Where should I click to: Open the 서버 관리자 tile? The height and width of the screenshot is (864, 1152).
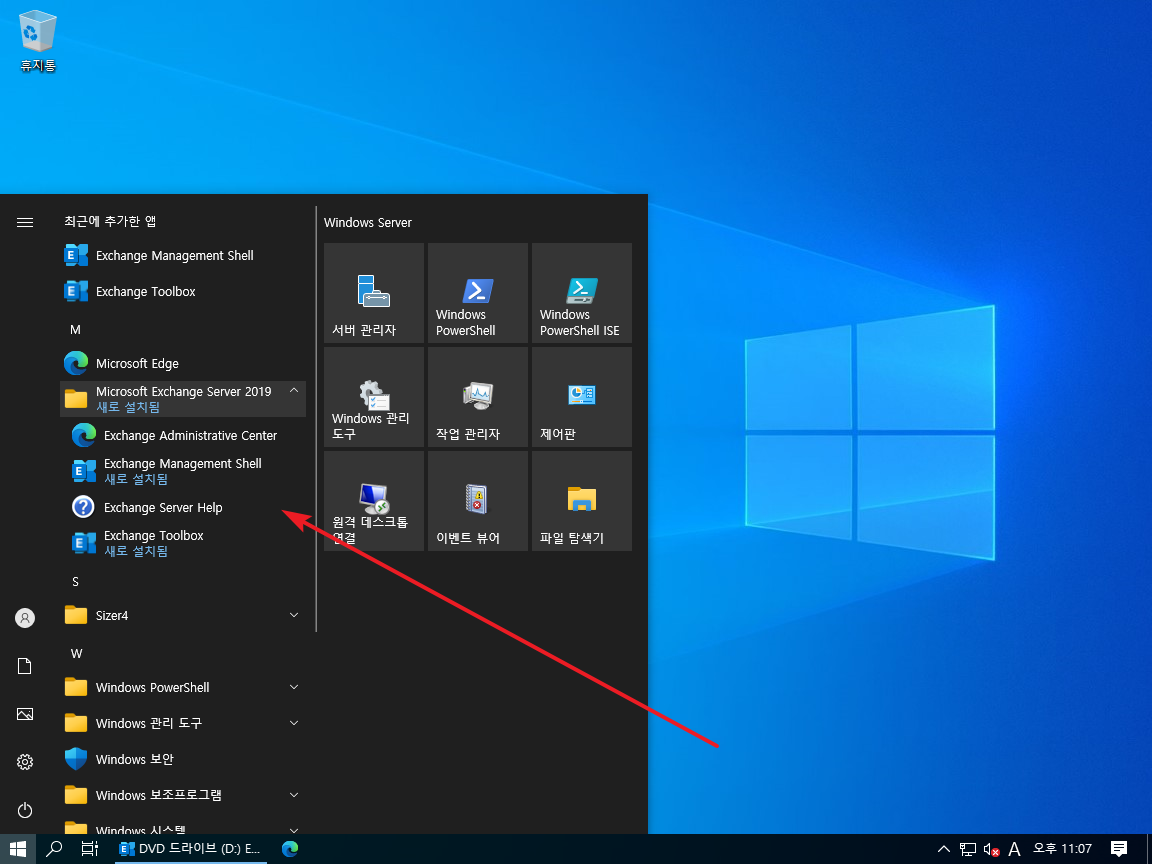(374, 293)
